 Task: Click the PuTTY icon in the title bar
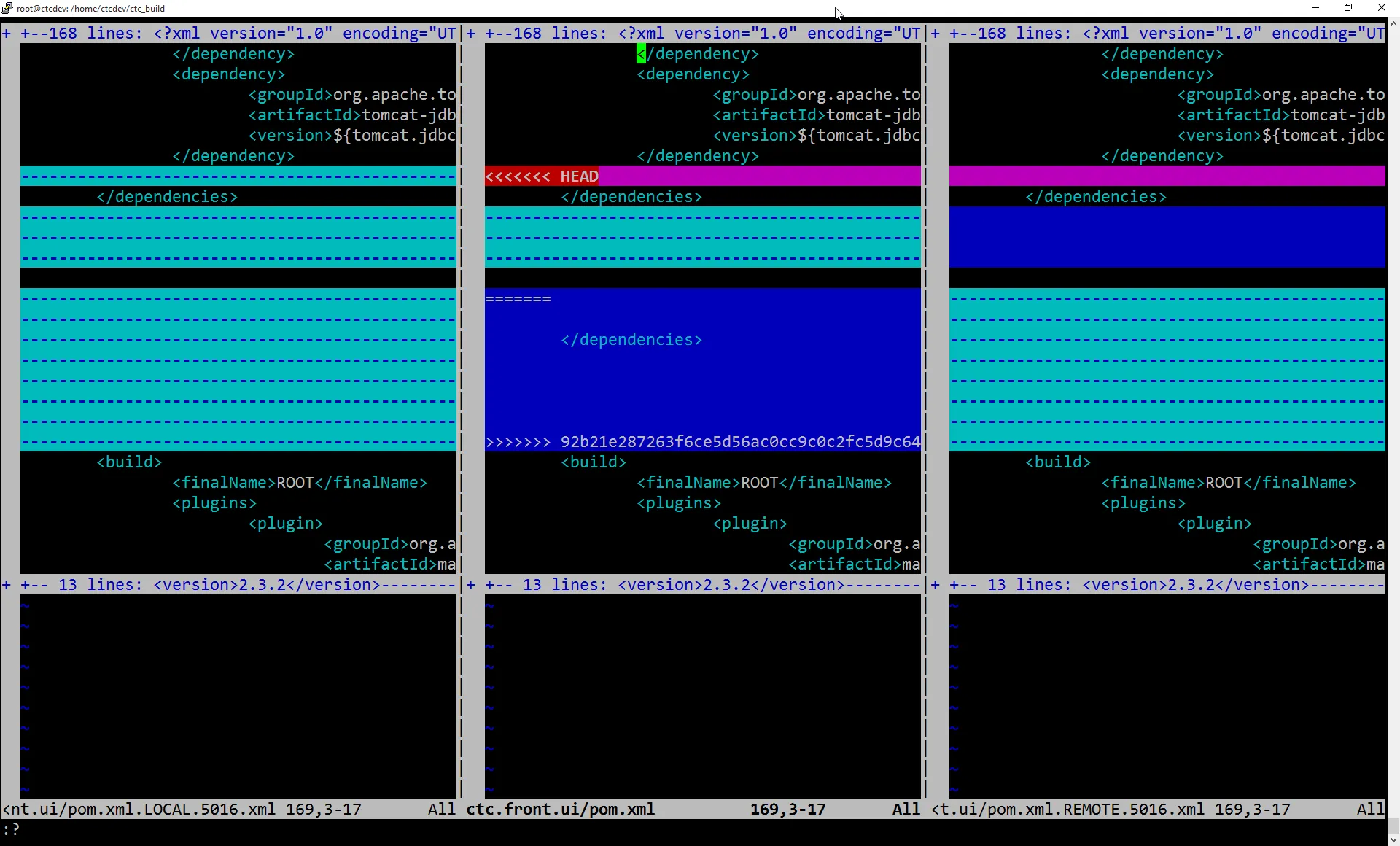click(x=8, y=8)
